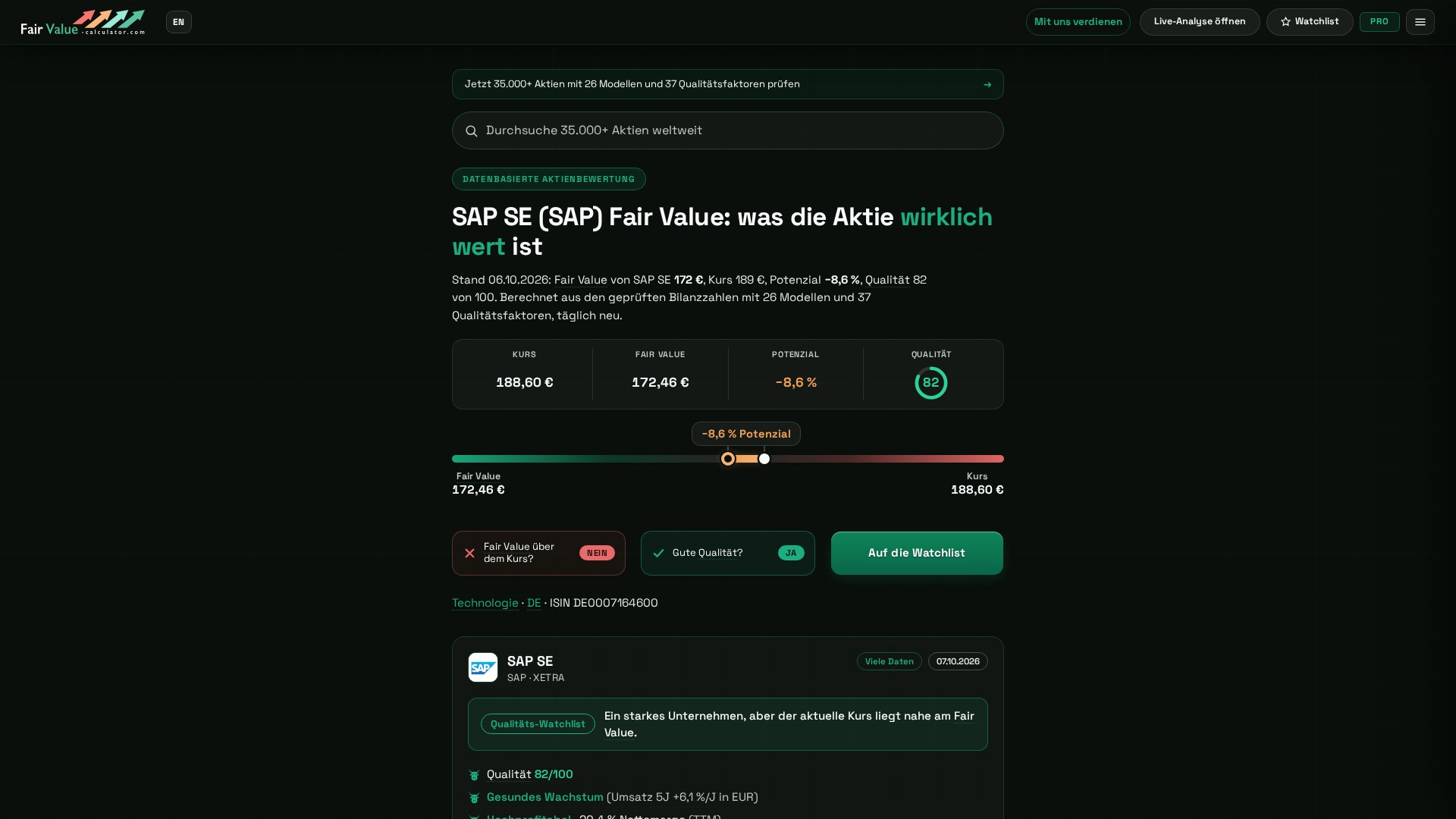Open the Technologie sector link
The image size is (1456, 819).
tap(485, 603)
